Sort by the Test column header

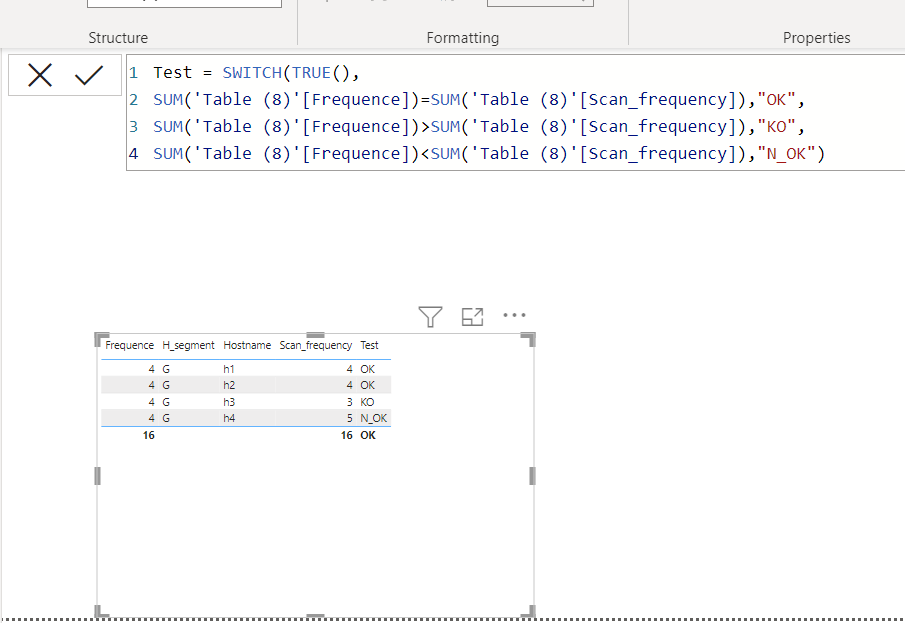pos(369,345)
